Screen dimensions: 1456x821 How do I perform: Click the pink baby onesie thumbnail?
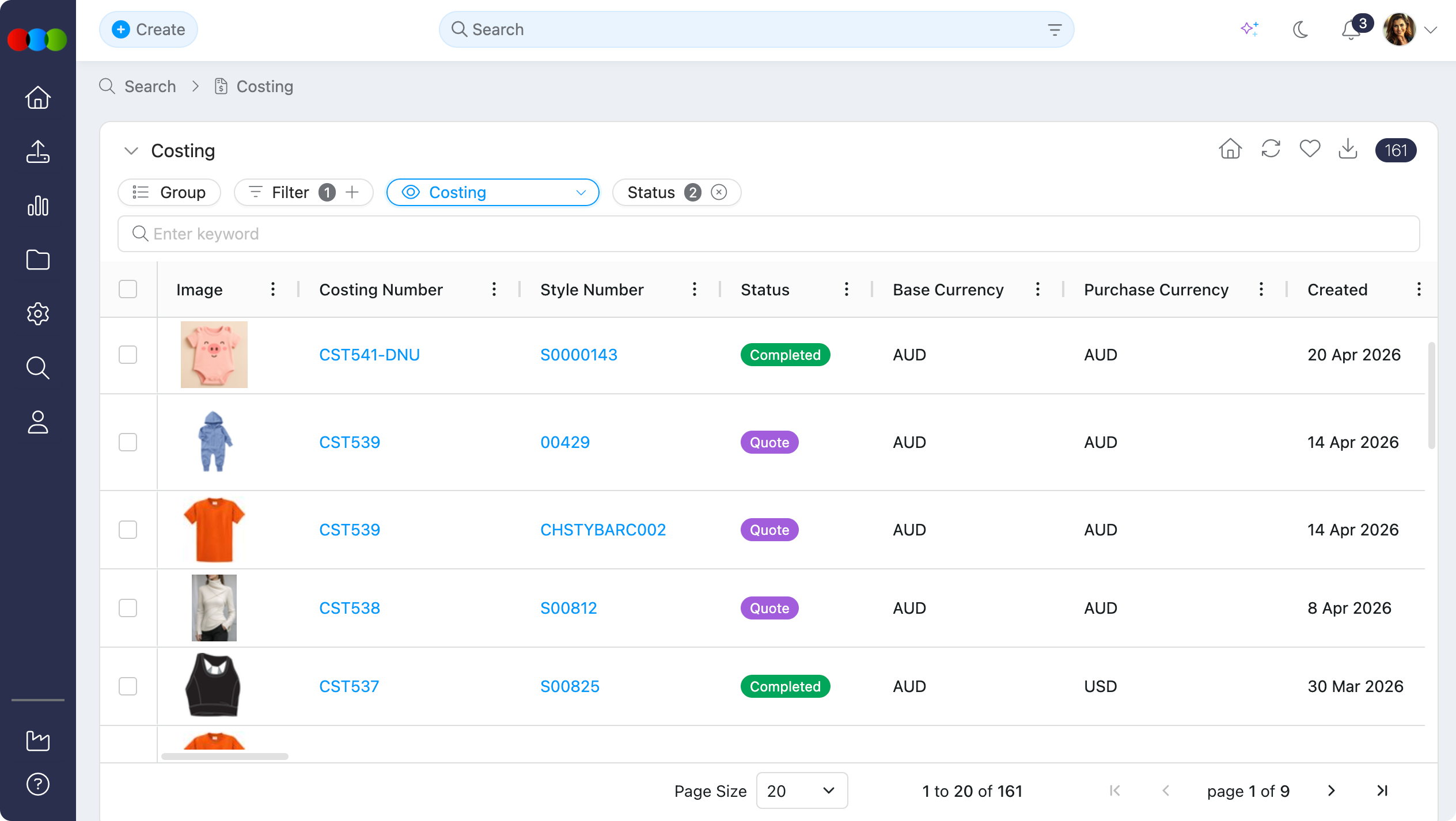pos(214,355)
